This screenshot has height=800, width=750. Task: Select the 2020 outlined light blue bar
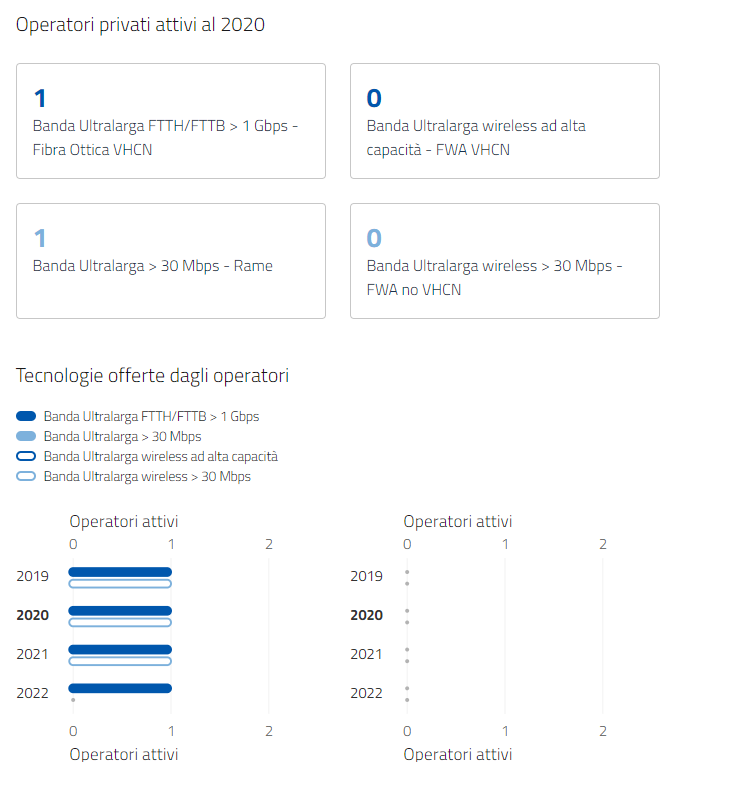[x=120, y=622]
